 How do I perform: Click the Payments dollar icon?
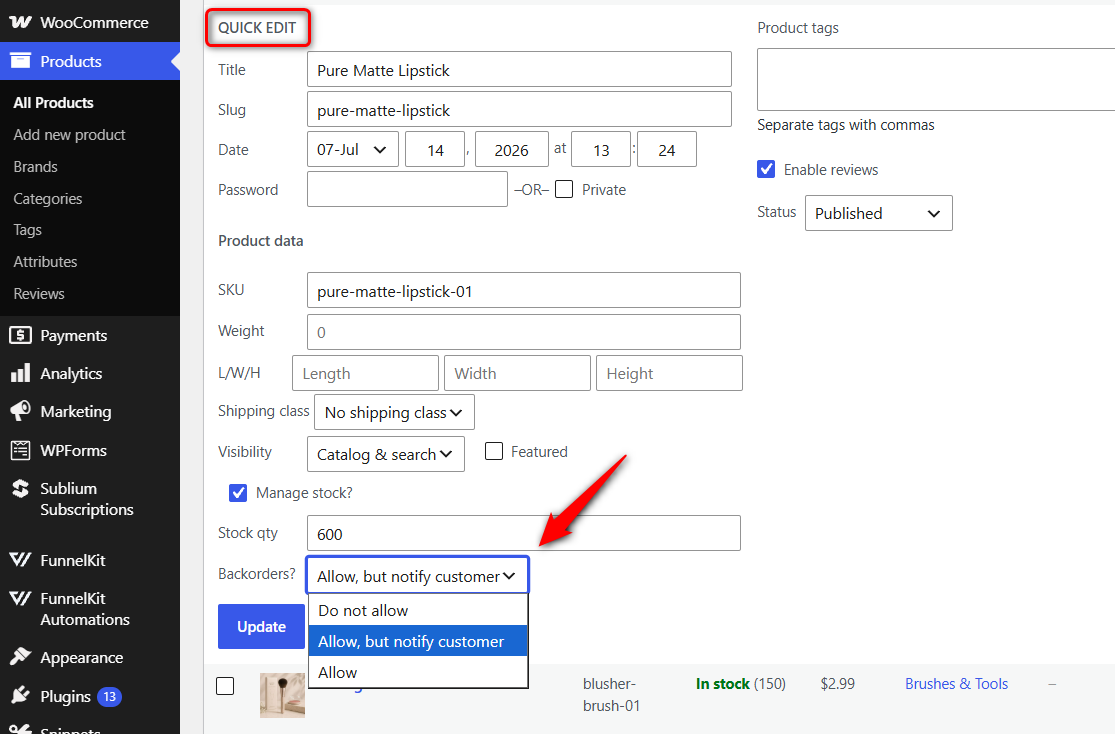[x=21, y=335]
